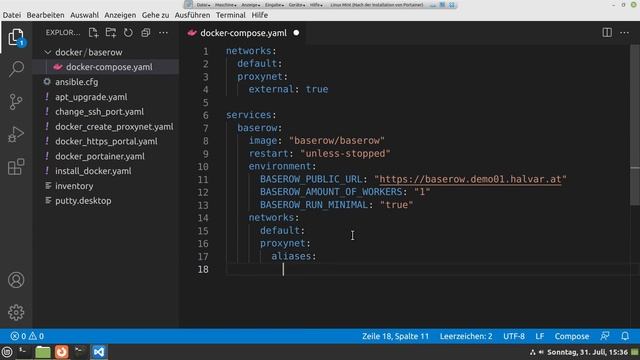Click the volume icon in system tray

tap(541, 352)
